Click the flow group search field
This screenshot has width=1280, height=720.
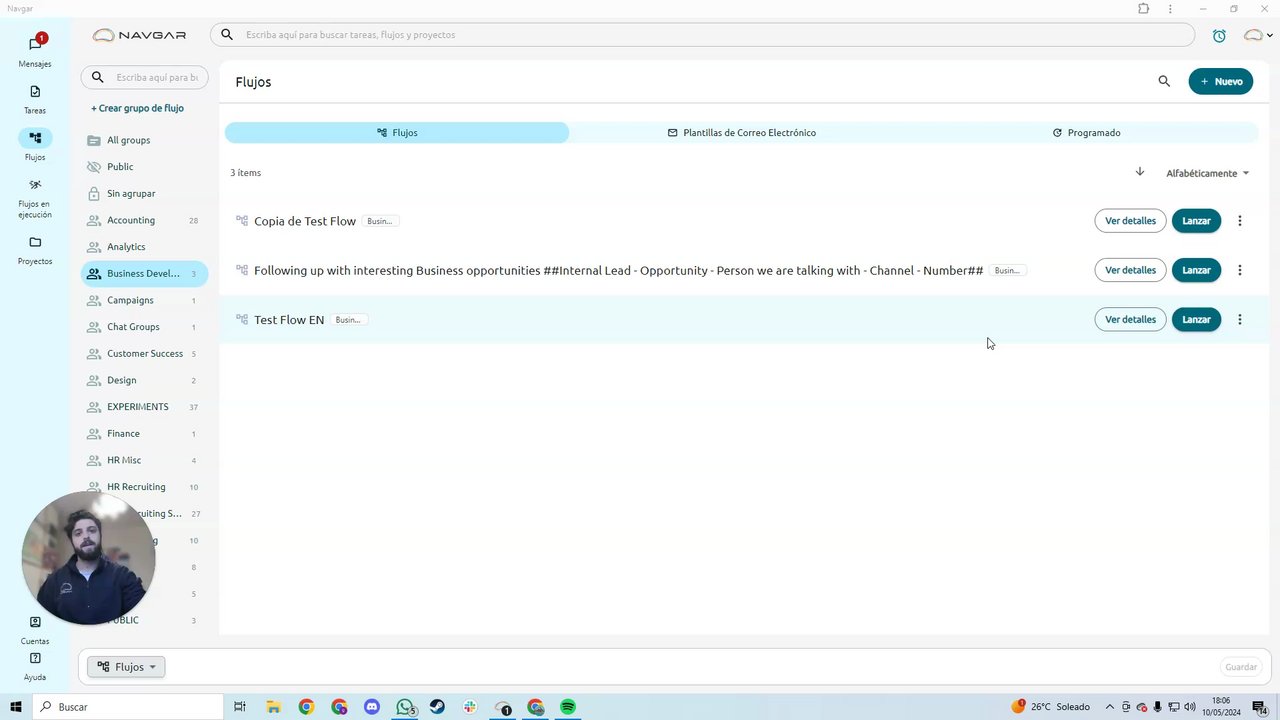[x=145, y=77]
